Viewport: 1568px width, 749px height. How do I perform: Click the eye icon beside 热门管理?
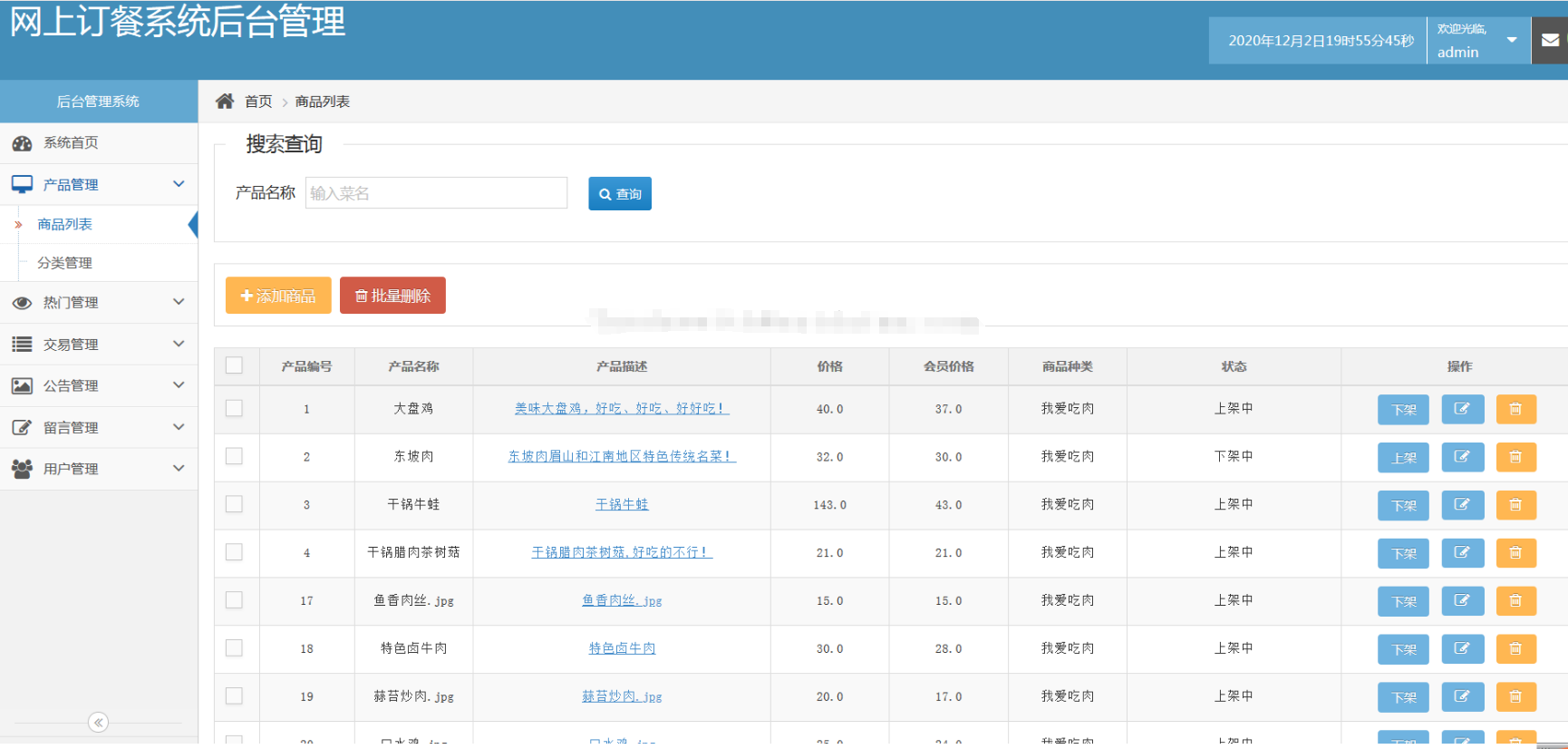click(x=22, y=303)
